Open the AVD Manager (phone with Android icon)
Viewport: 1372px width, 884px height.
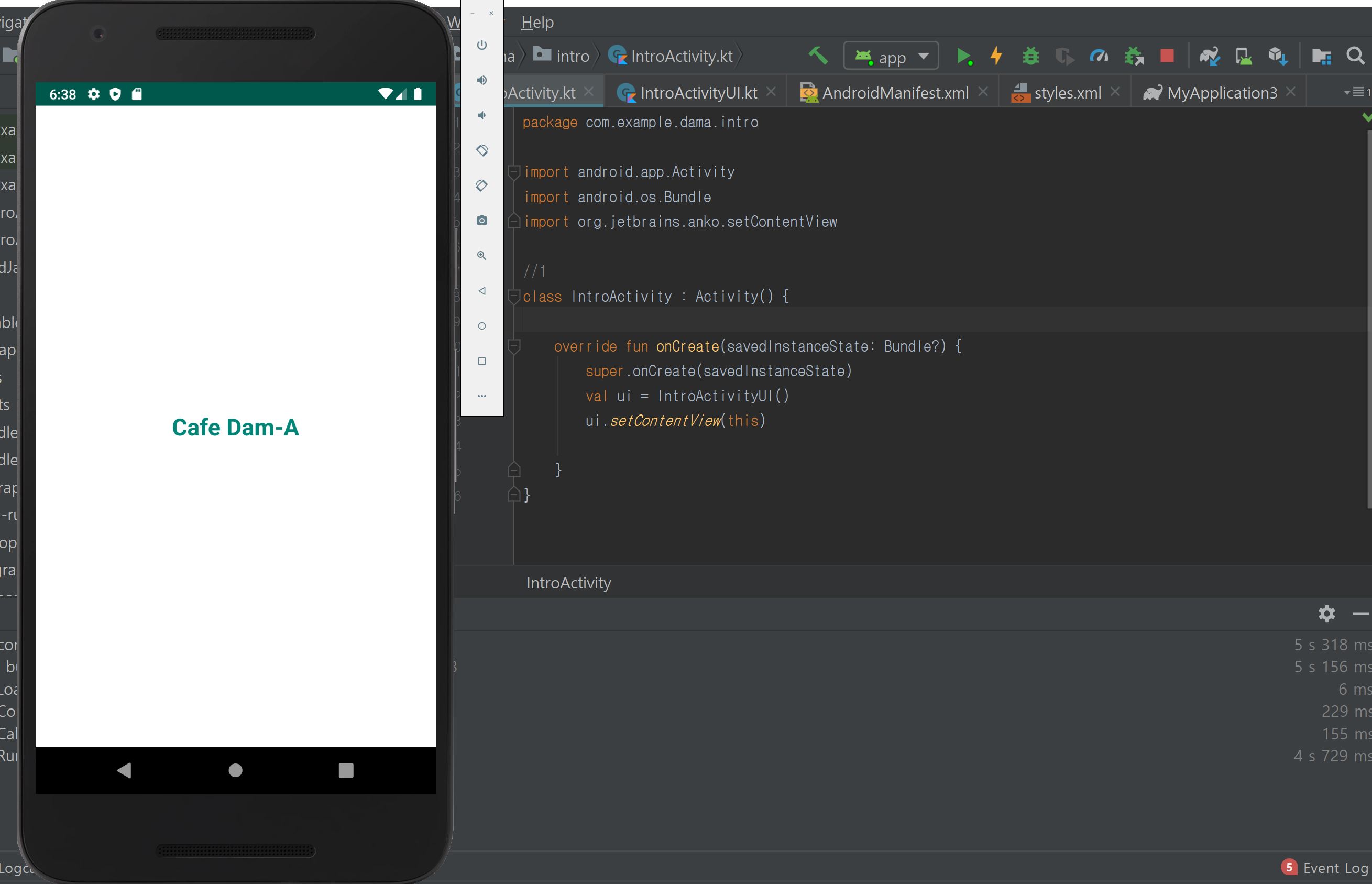1244,56
